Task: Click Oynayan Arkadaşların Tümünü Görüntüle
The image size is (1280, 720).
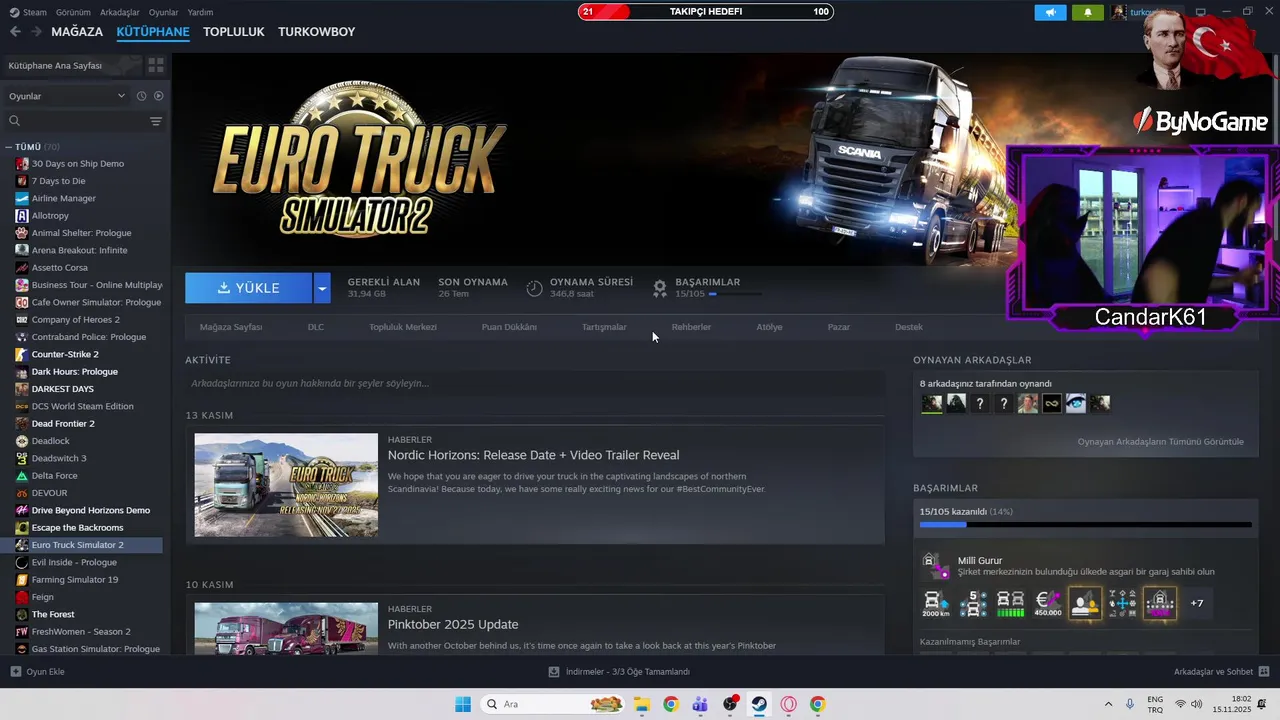Action: point(1160,441)
